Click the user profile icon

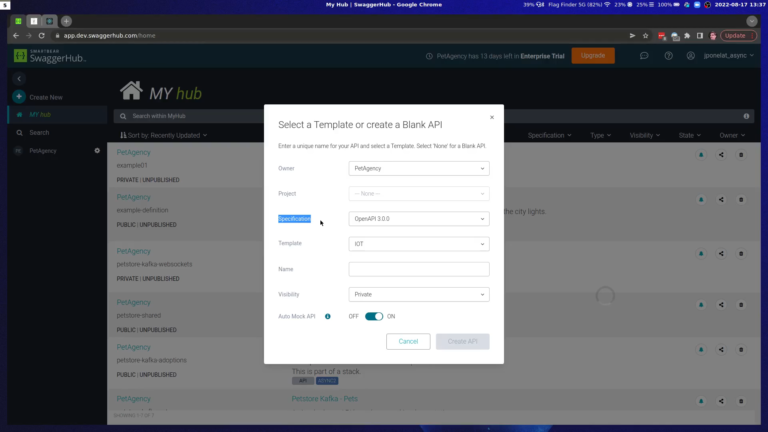tap(690, 56)
